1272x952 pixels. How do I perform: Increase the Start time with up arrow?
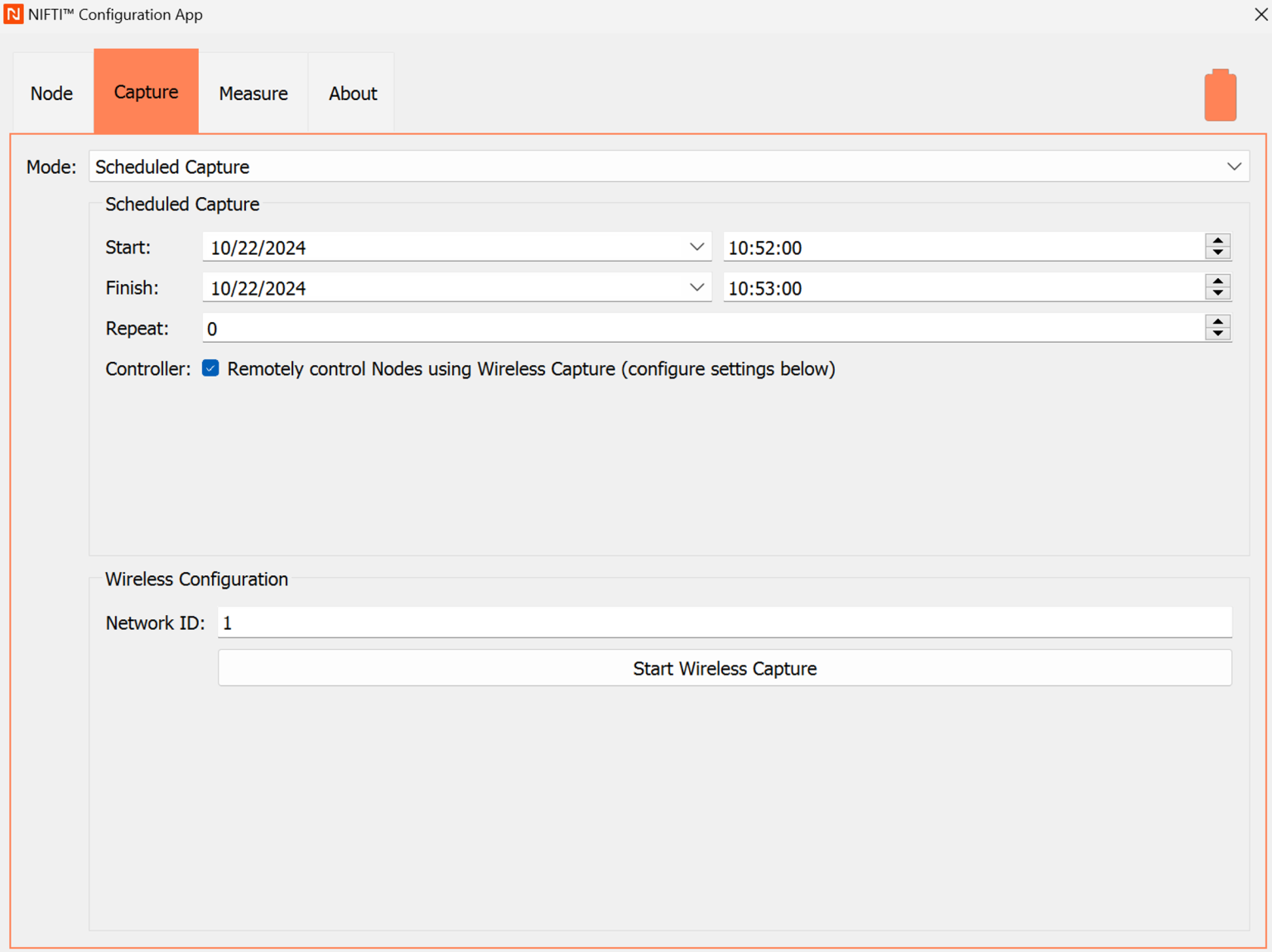[1217, 240]
